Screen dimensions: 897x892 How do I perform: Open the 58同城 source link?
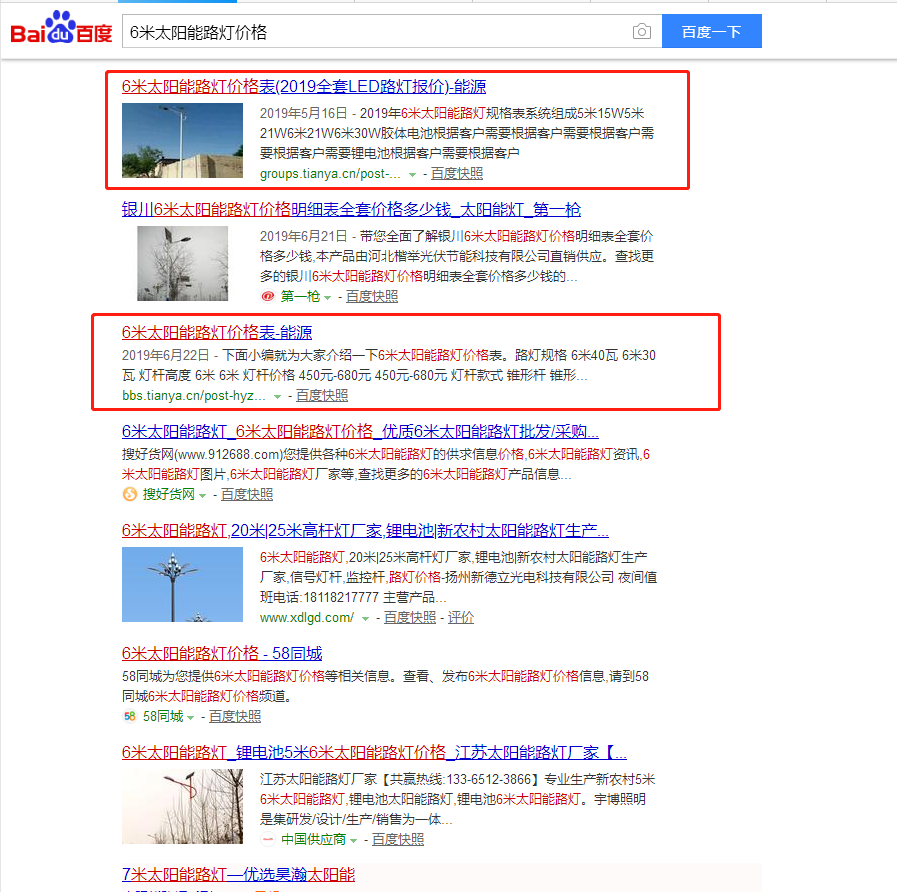tap(163, 716)
